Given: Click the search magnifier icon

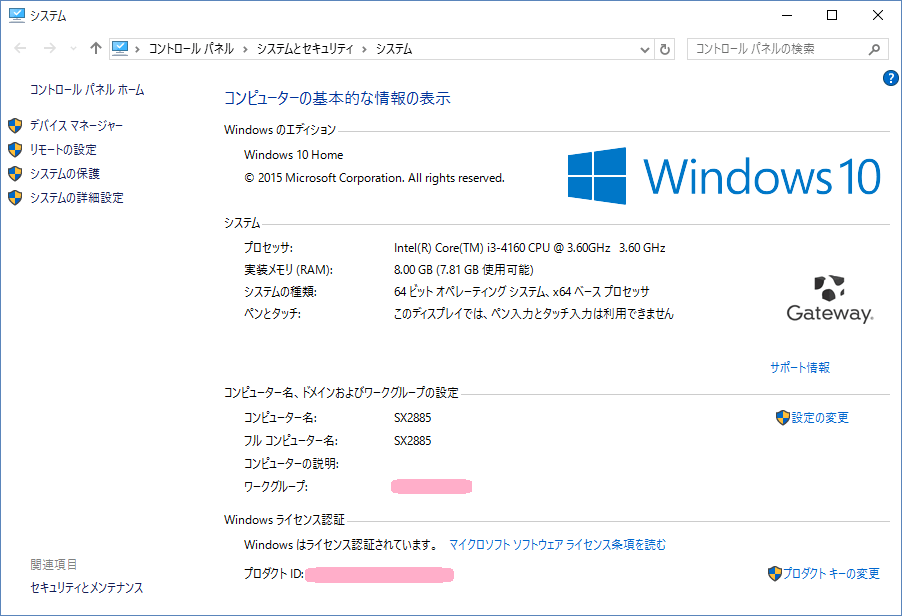Looking at the screenshot, I should tap(874, 49).
